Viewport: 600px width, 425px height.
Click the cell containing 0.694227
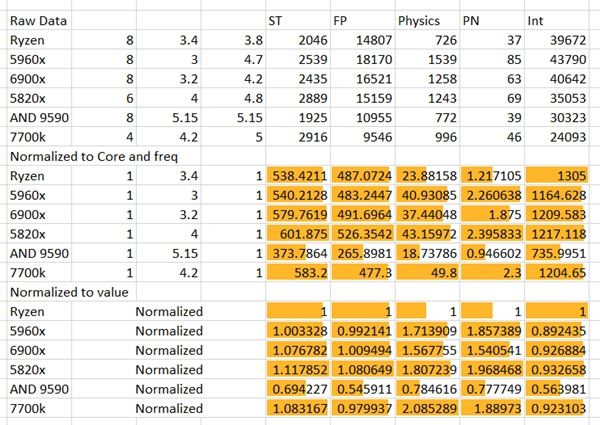pyautogui.click(x=298, y=389)
